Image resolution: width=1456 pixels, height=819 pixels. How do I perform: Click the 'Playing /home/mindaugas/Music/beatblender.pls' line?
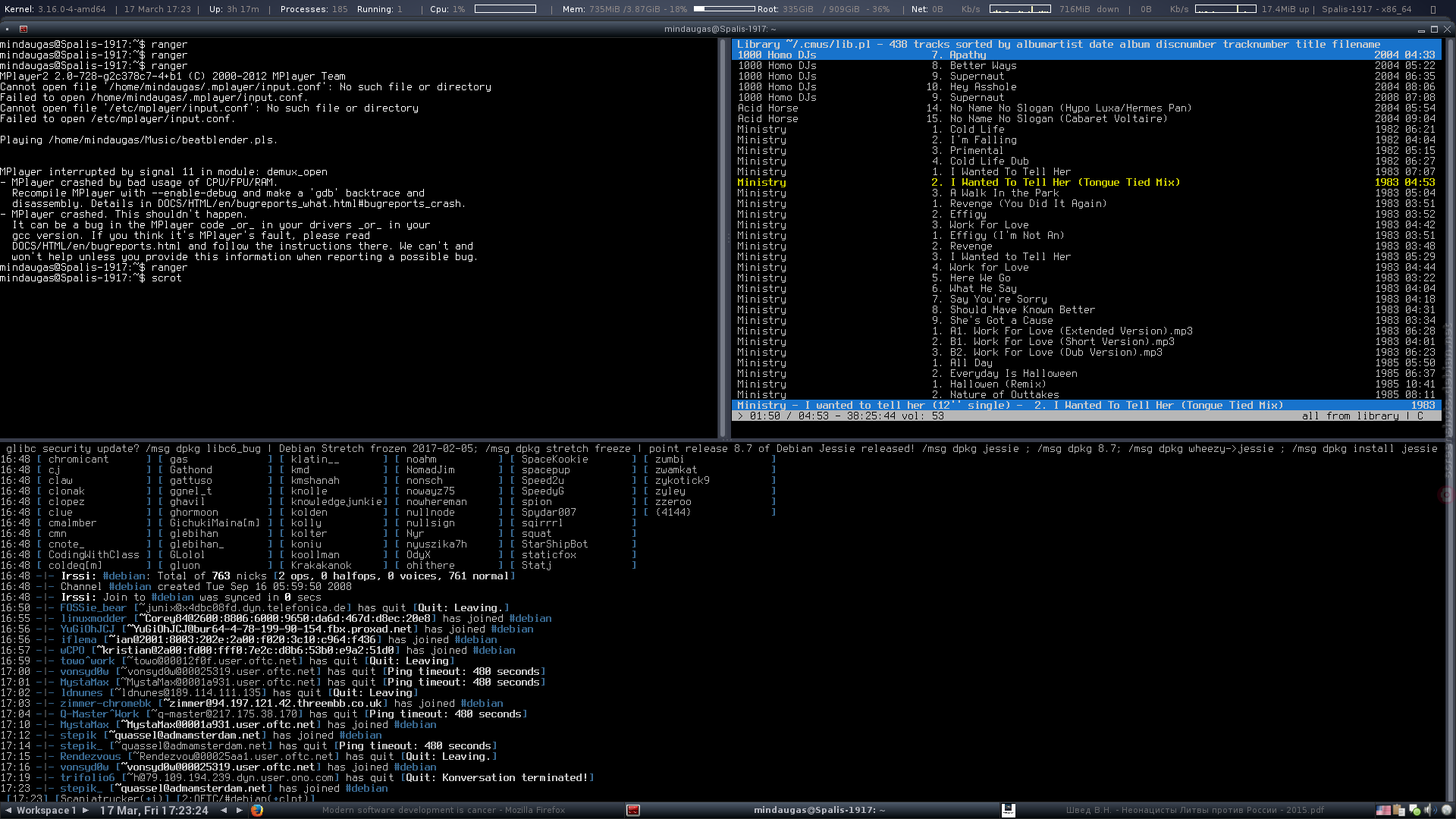(140, 140)
